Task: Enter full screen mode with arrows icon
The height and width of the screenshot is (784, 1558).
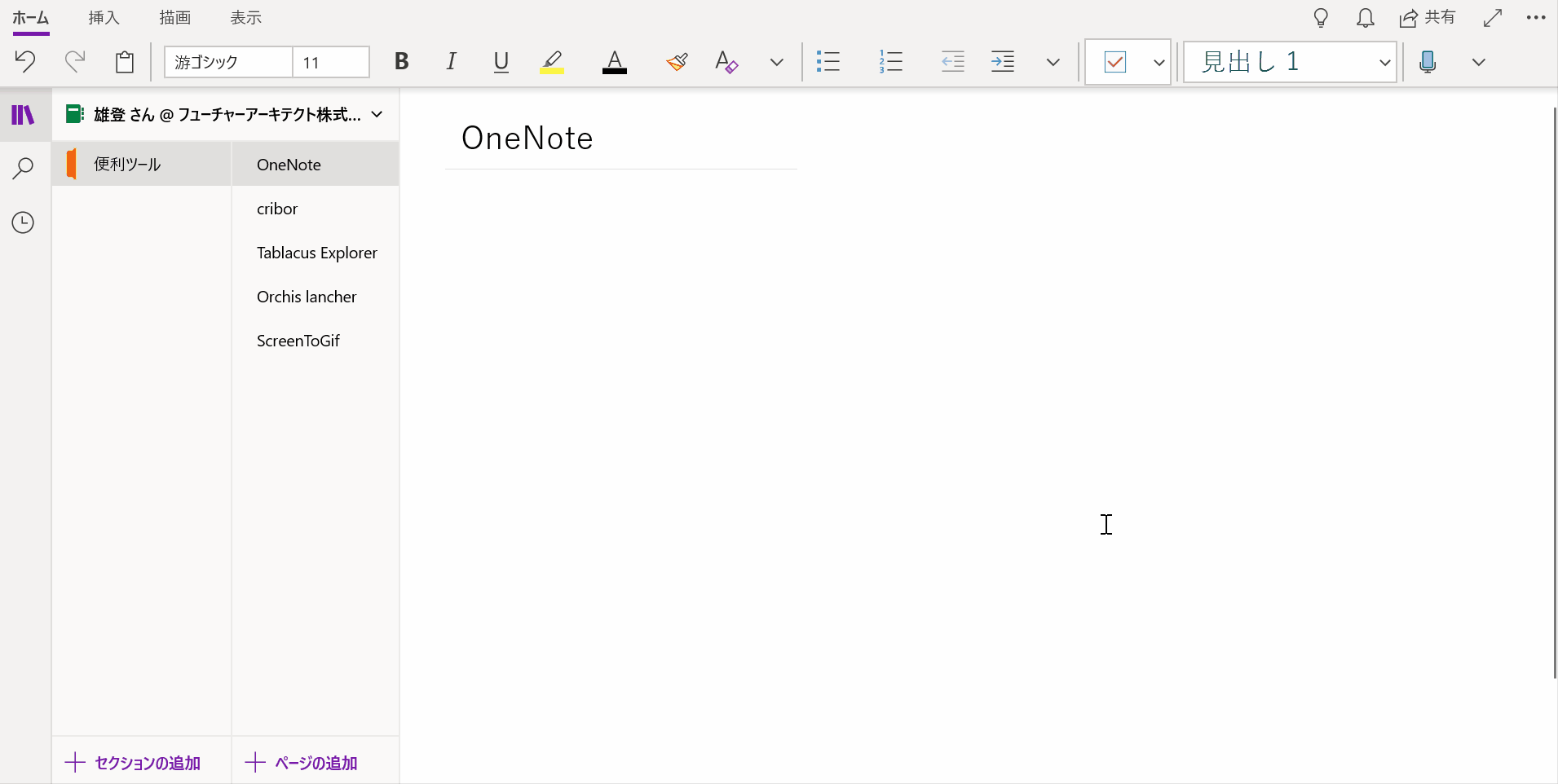Action: 1493,18
